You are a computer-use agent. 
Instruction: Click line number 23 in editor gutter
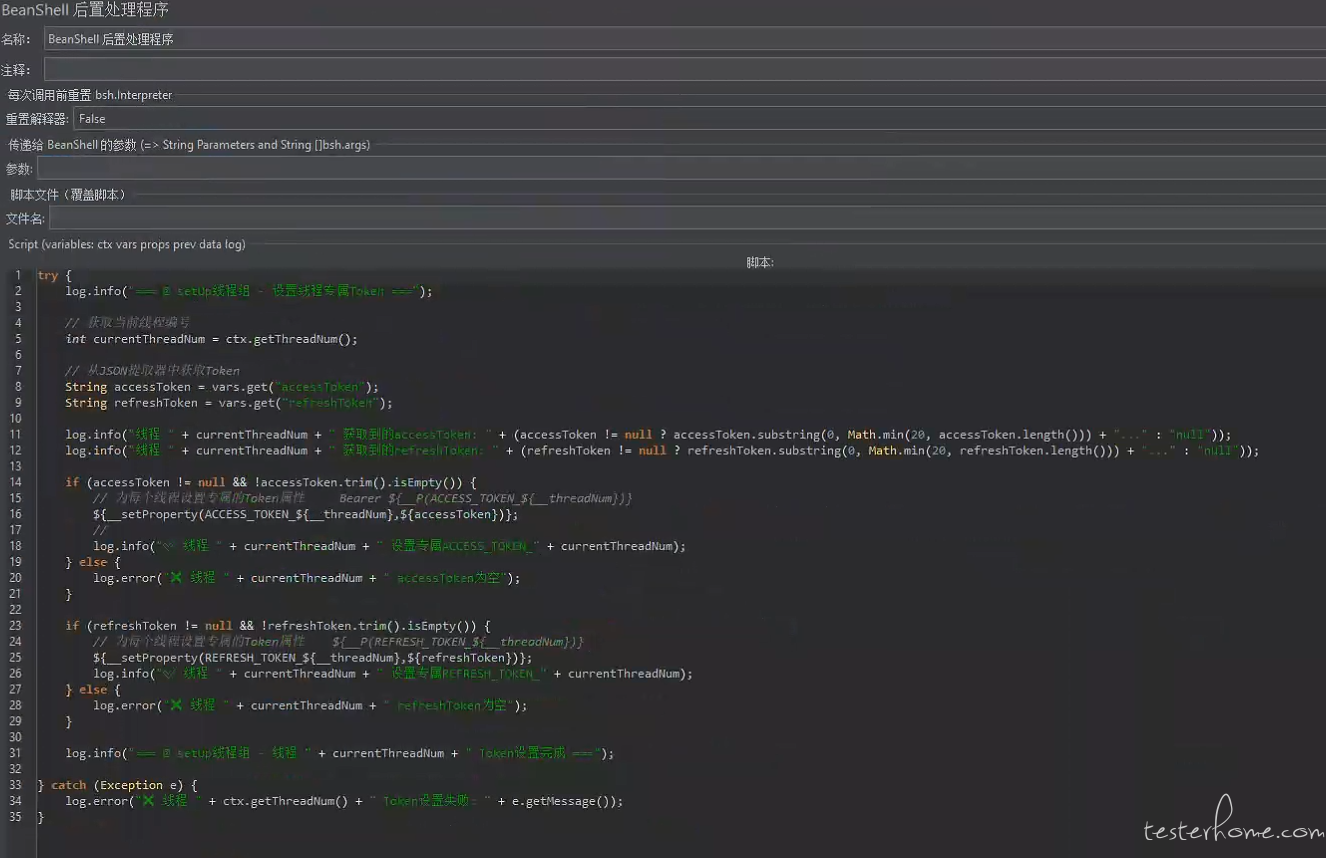[16, 626]
